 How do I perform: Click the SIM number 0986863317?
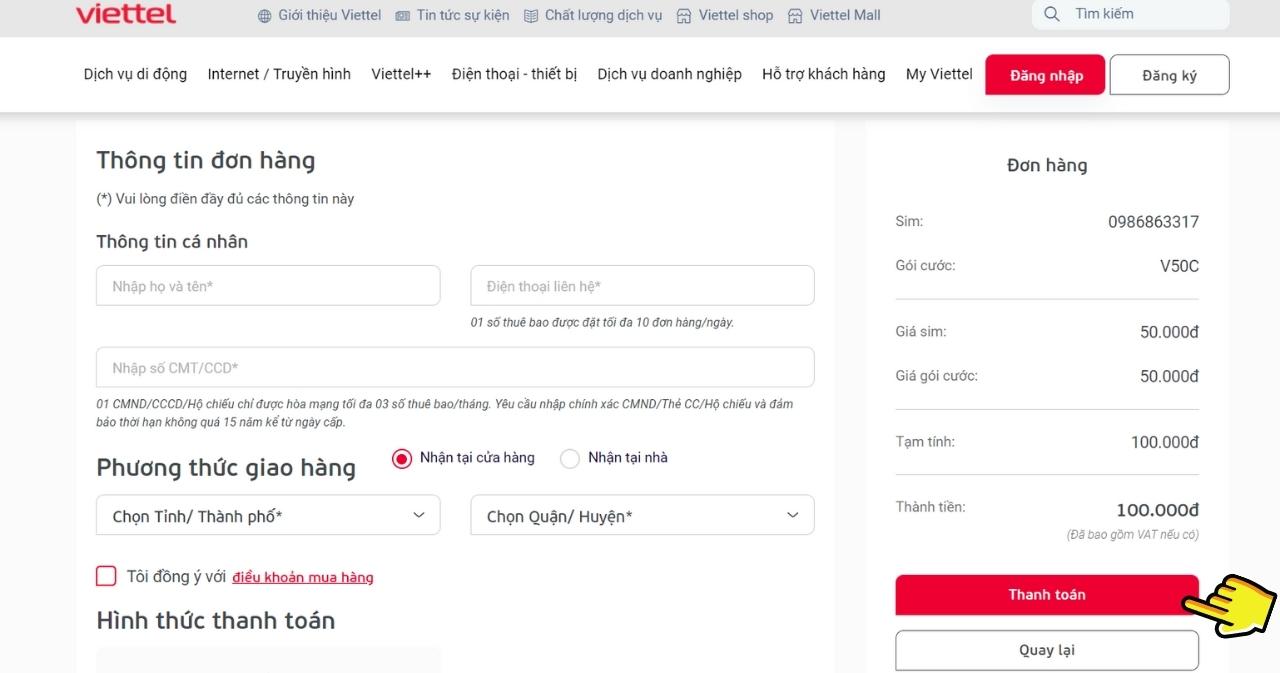pyautogui.click(x=1153, y=222)
